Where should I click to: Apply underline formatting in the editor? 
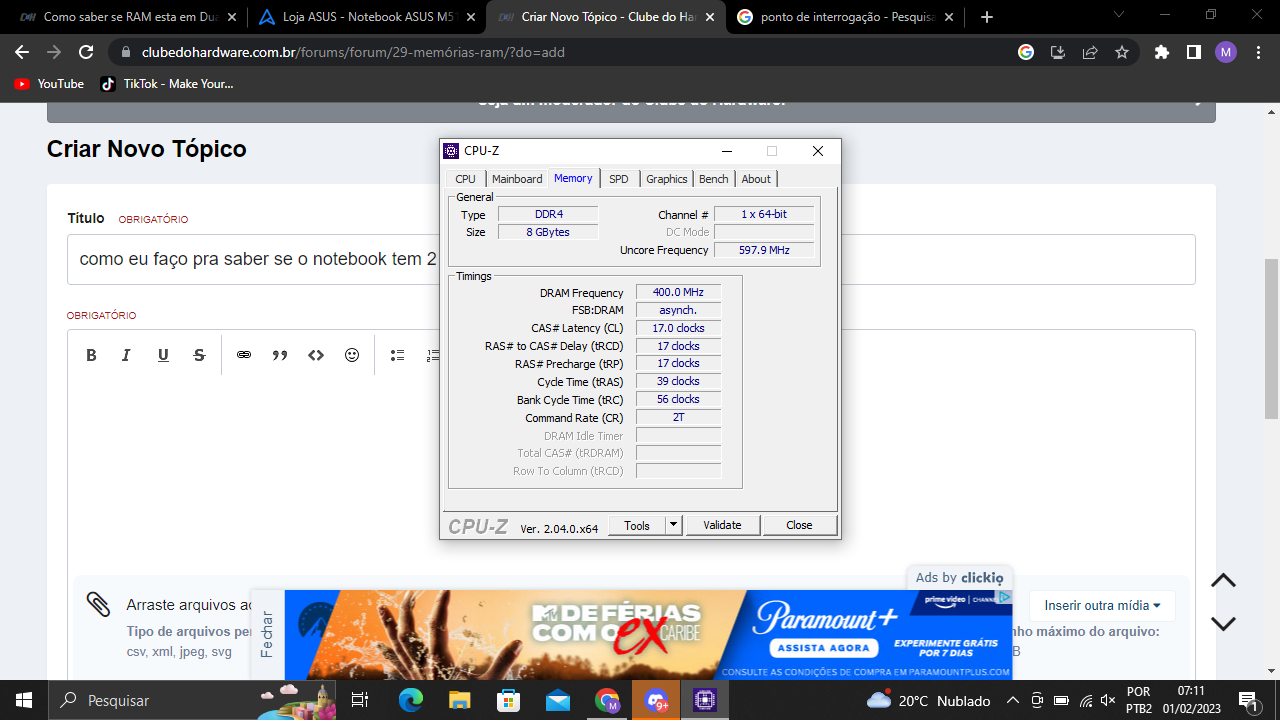coord(163,355)
